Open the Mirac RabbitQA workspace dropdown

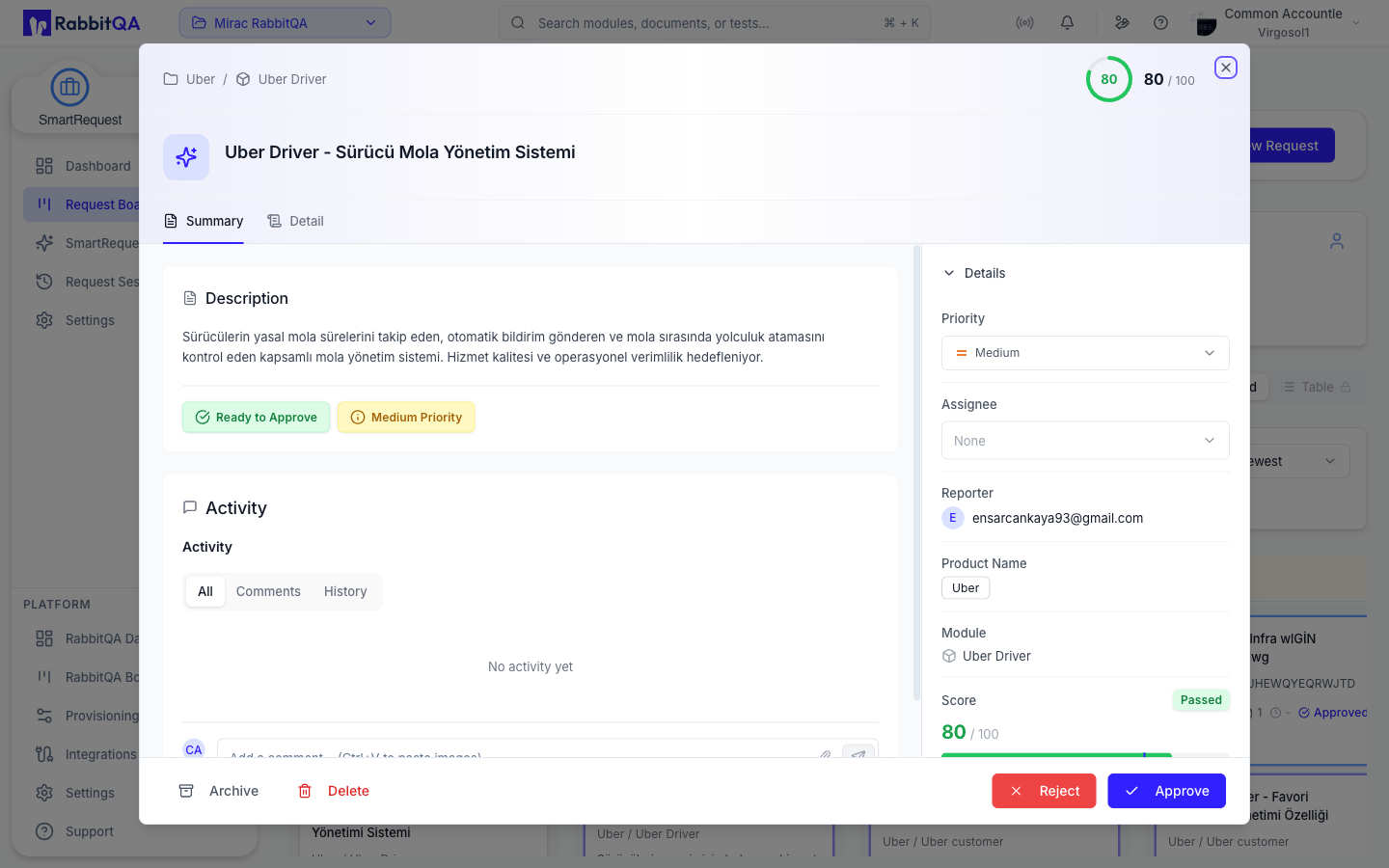(x=285, y=23)
